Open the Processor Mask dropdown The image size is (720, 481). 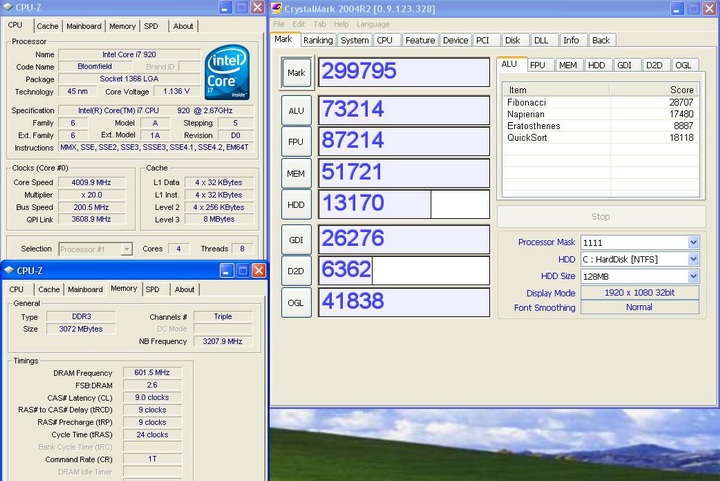pyautogui.click(x=693, y=242)
